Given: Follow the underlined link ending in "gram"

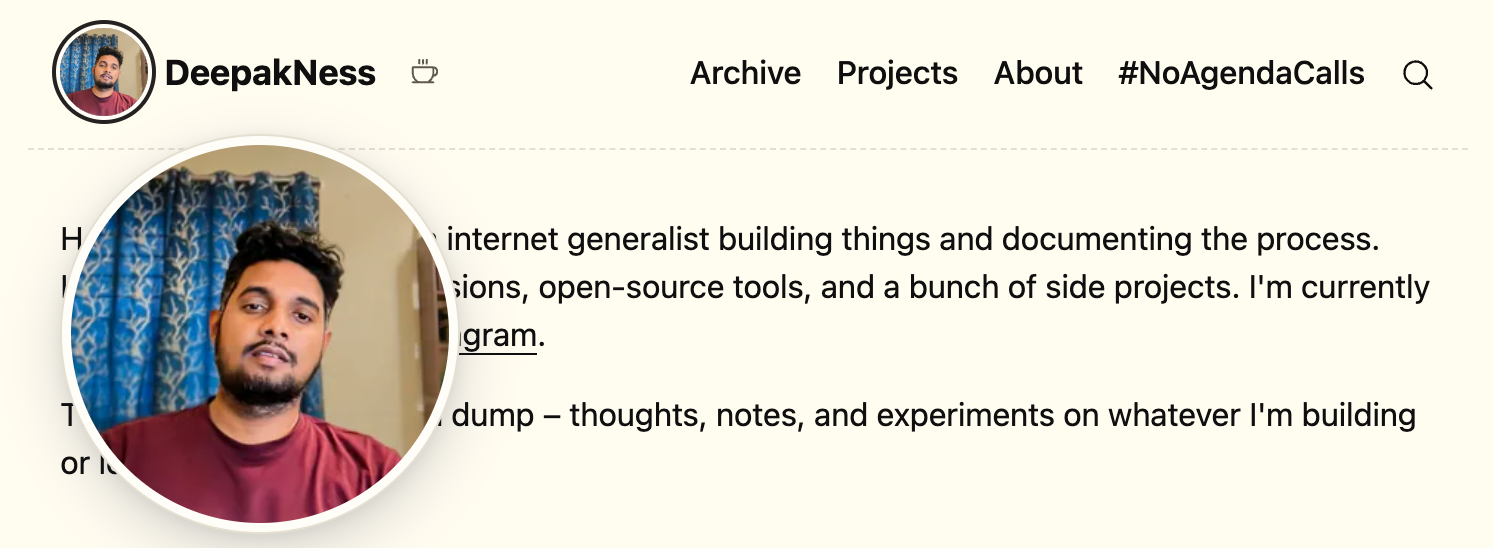Looking at the screenshot, I should point(493,336).
